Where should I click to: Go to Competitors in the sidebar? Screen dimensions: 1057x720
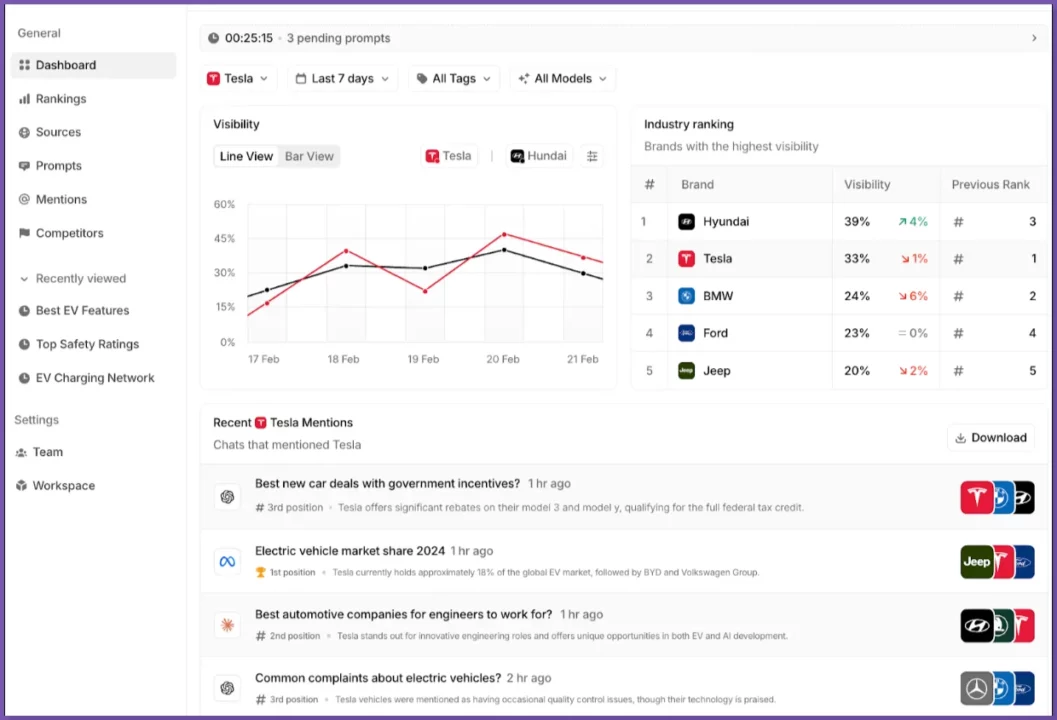pyautogui.click(x=69, y=233)
